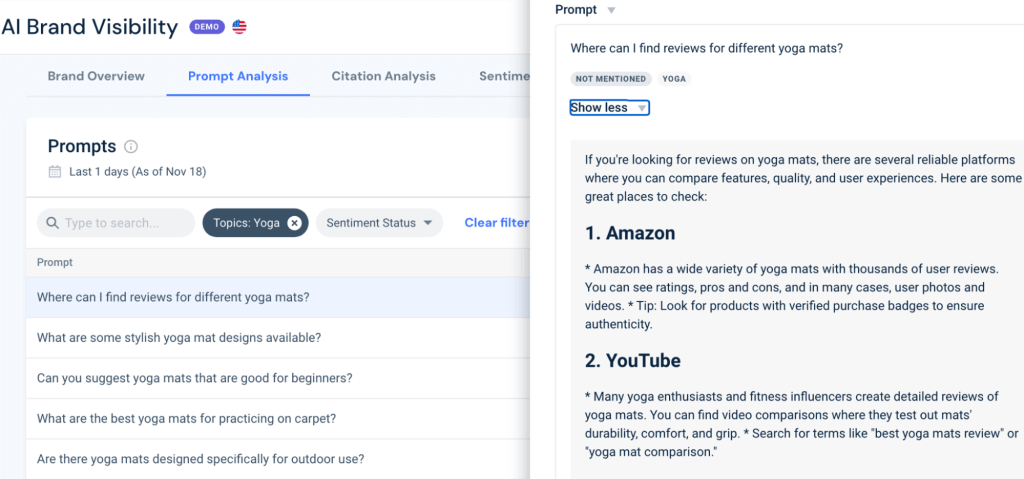Click the magnifier icon in search box
Image resolution: width=1024 pixels, height=479 pixels.
click(x=52, y=223)
